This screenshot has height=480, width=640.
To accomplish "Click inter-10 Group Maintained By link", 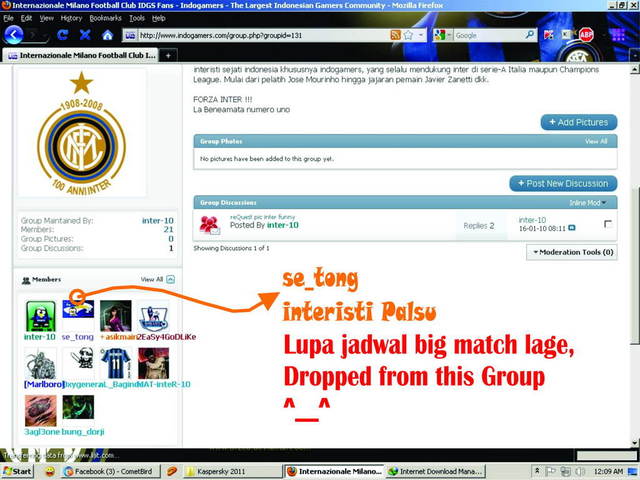I will pyautogui.click(x=158, y=221).
